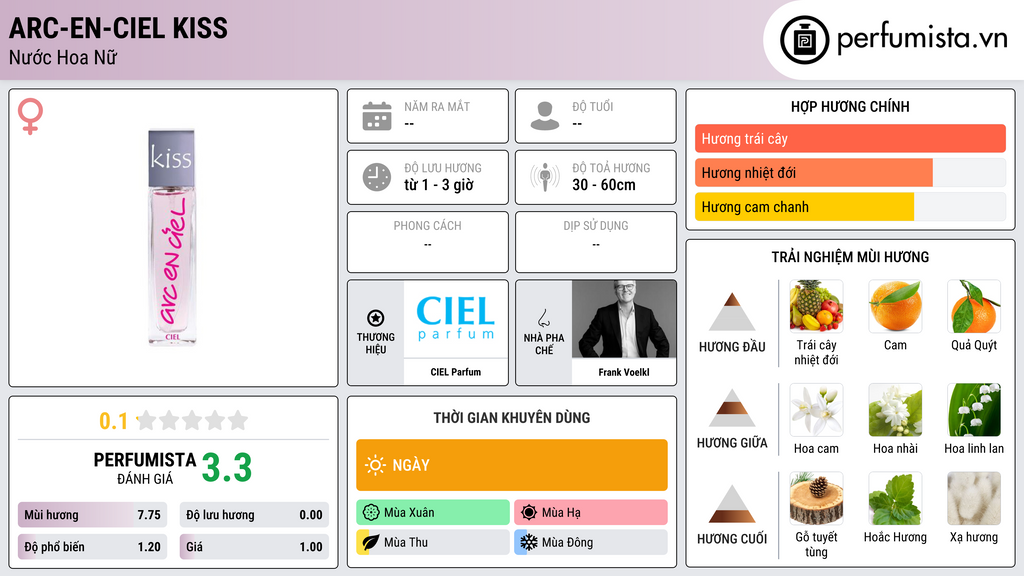Click the five-star rating row
This screenshot has height=576, width=1024.
pos(193,420)
